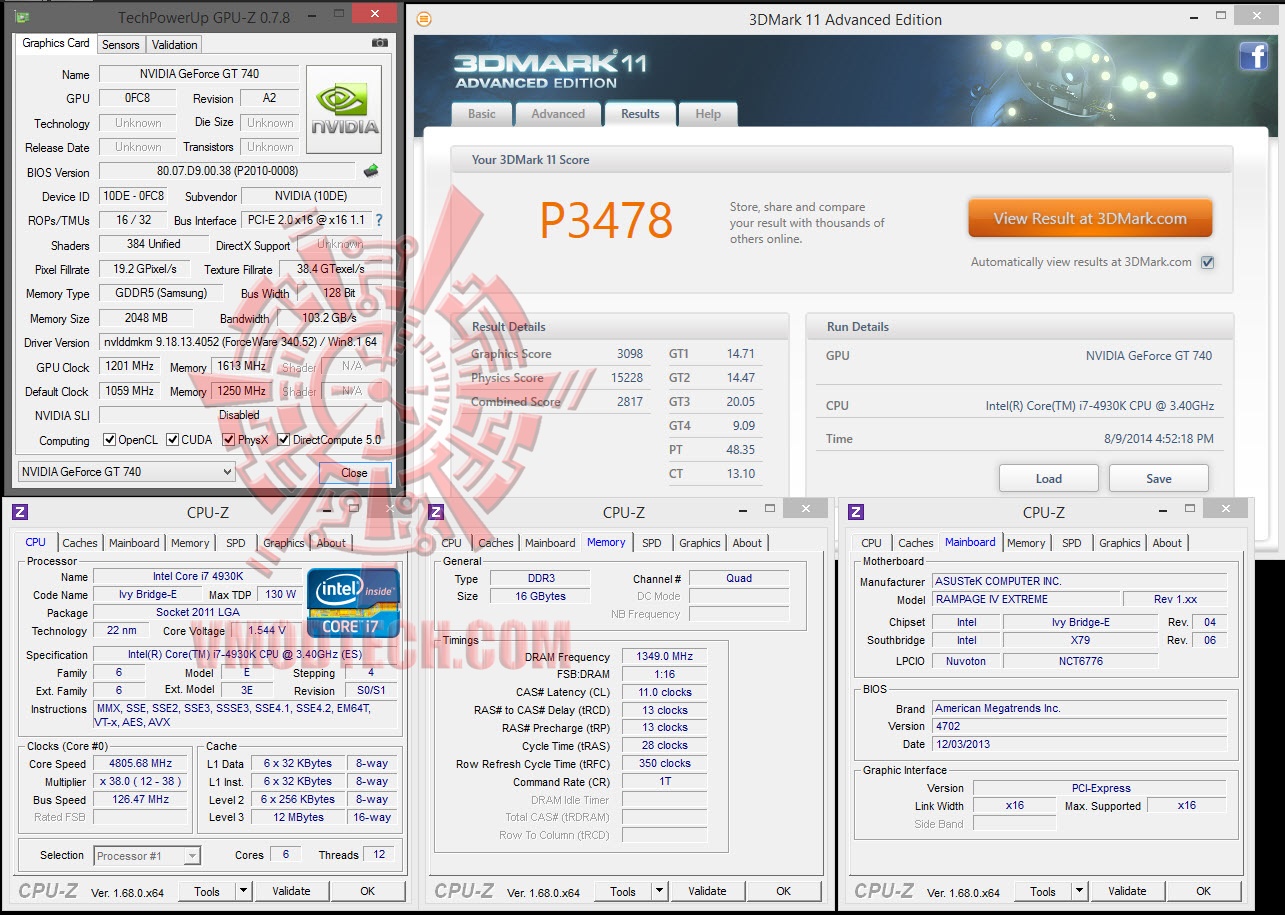
Task: Click the Driver Version field in GPU-Z
Action: pyautogui.click(x=240, y=342)
